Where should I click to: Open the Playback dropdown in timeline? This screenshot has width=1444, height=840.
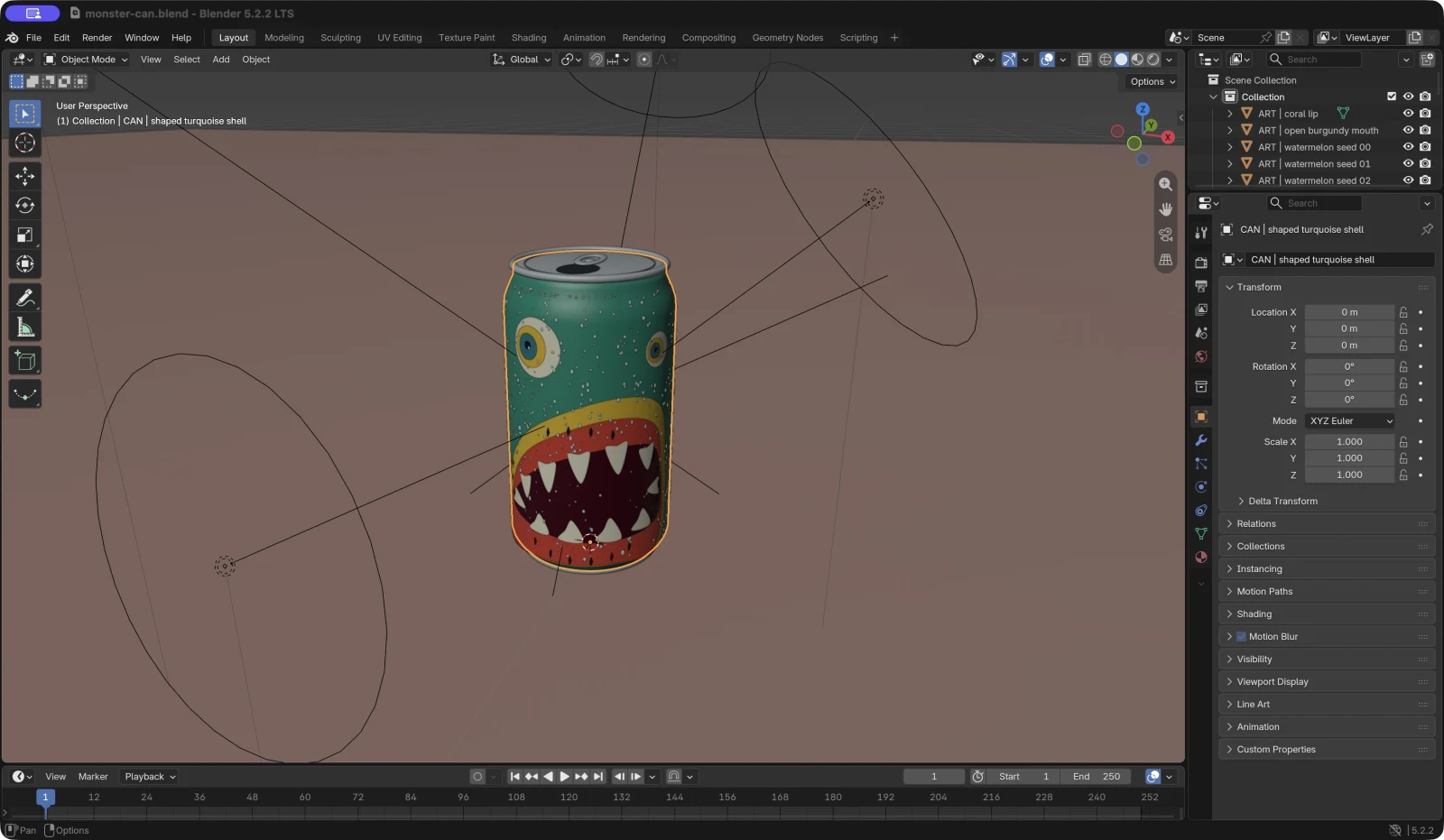pyautogui.click(x=150, y=777)
